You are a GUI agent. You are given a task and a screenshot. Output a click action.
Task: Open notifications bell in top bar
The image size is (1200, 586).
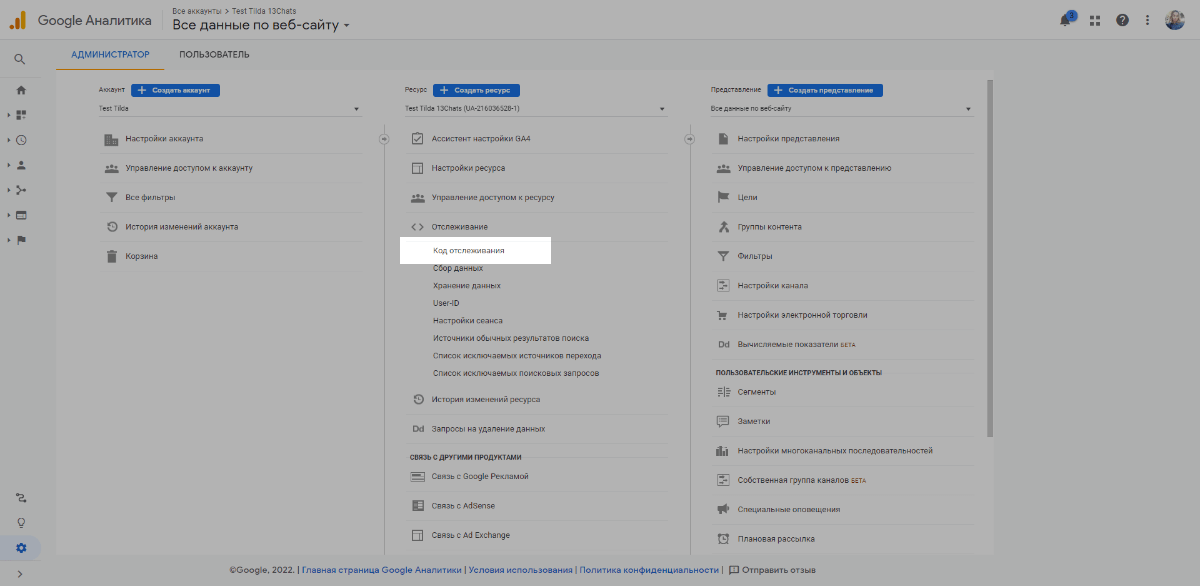[x=1066, y=20]
